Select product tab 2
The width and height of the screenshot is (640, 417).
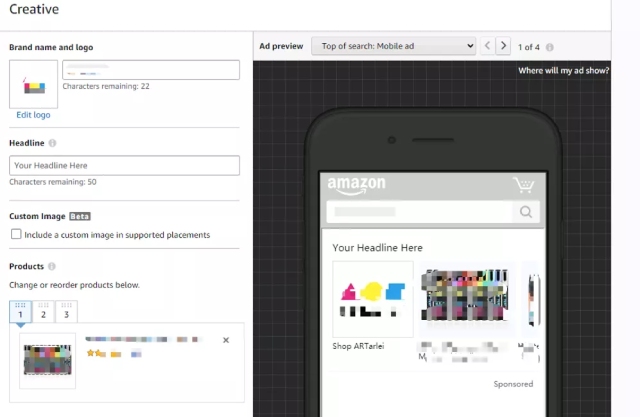point(43,311)
